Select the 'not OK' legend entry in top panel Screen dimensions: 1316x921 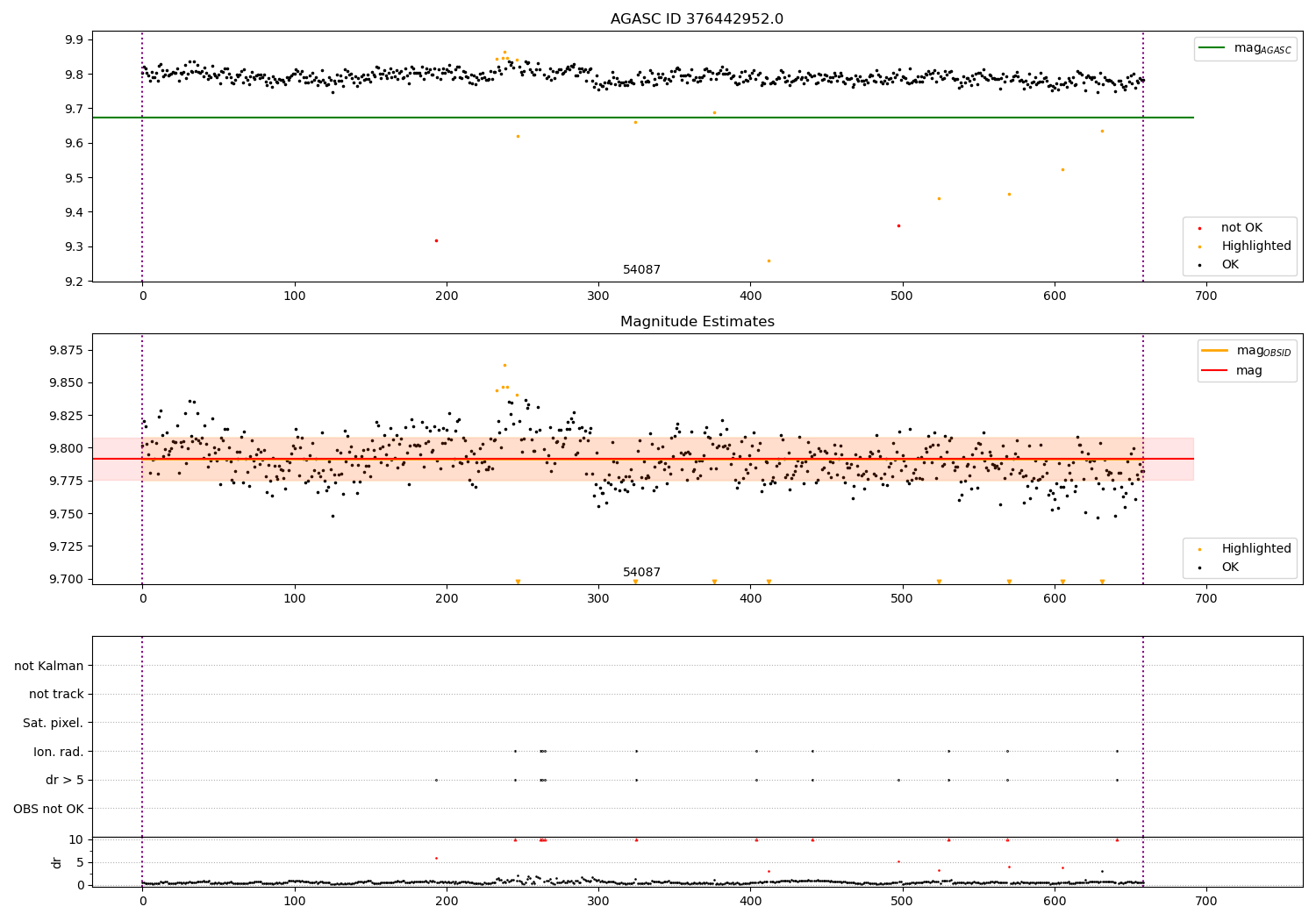click(x=1241, y=228)
